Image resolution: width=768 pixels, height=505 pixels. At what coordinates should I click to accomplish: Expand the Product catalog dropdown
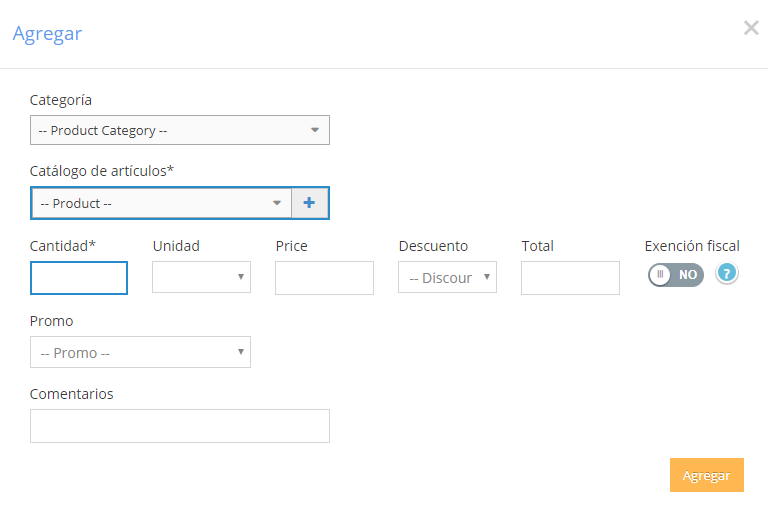tap(162, 203)
